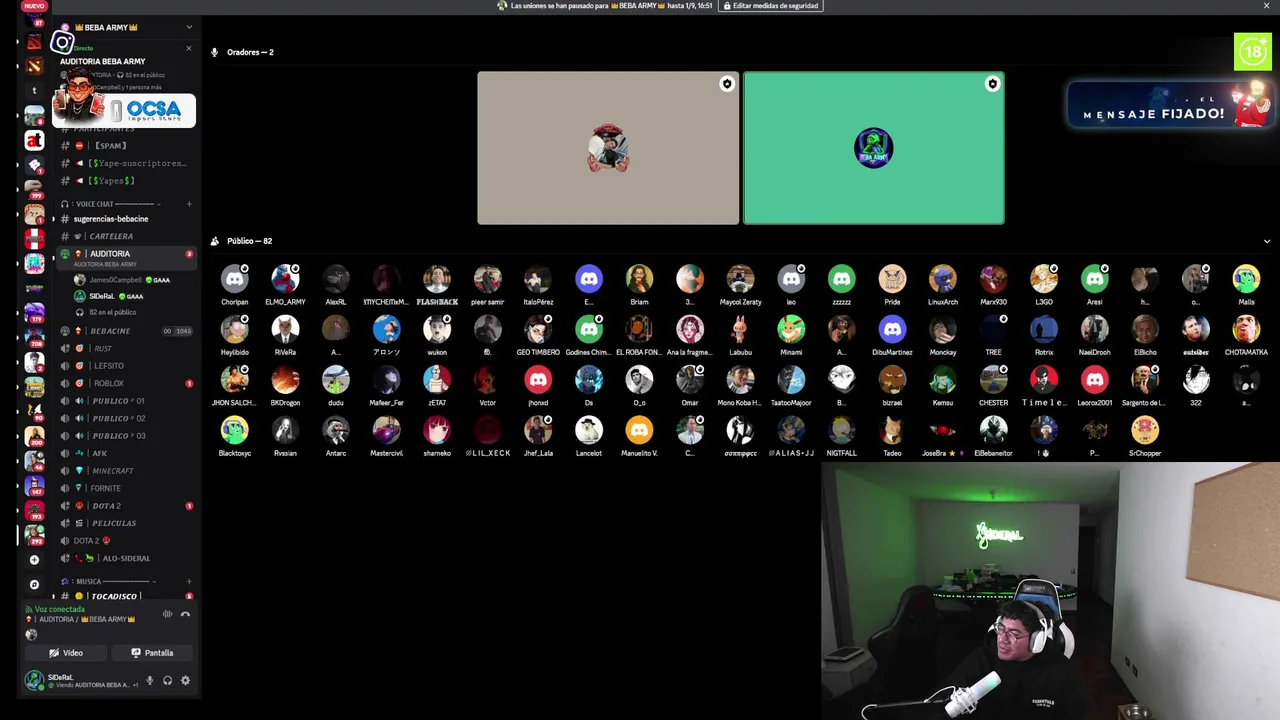Image resolution: width=1280 pixels, height=720 pixels.
Task: Join the PUBLICO 01 voice channel
Action: tap(124, 401)
